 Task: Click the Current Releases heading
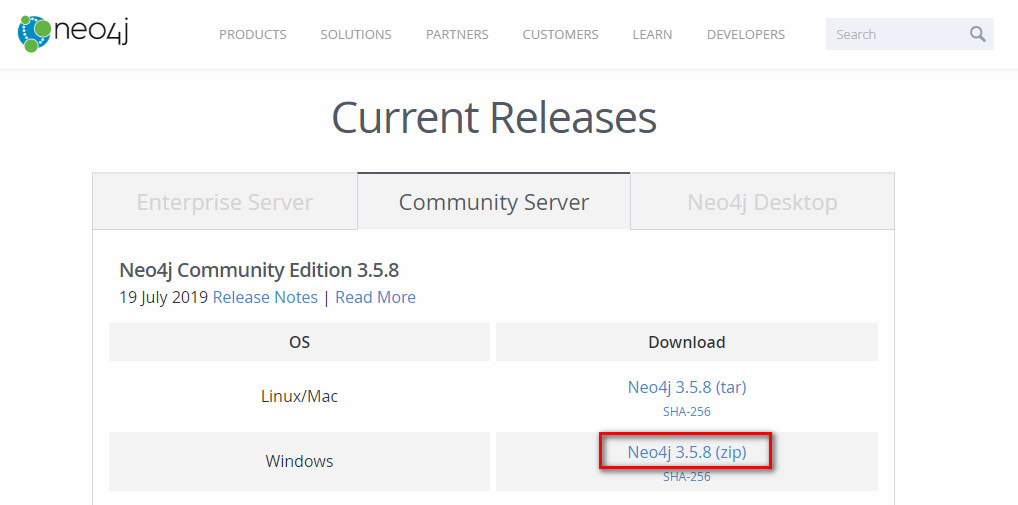[494, 118]
